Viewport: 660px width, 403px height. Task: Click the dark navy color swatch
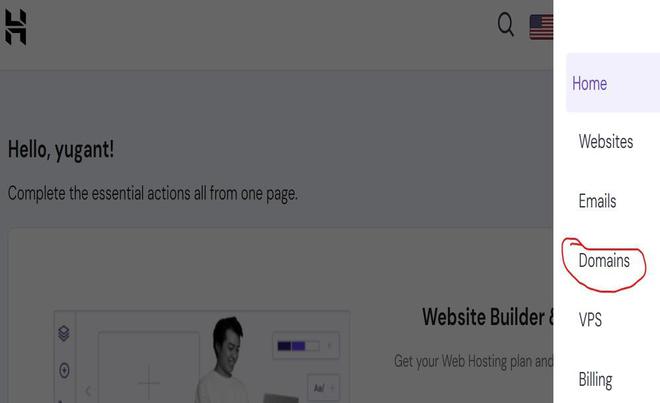(284, 346)
